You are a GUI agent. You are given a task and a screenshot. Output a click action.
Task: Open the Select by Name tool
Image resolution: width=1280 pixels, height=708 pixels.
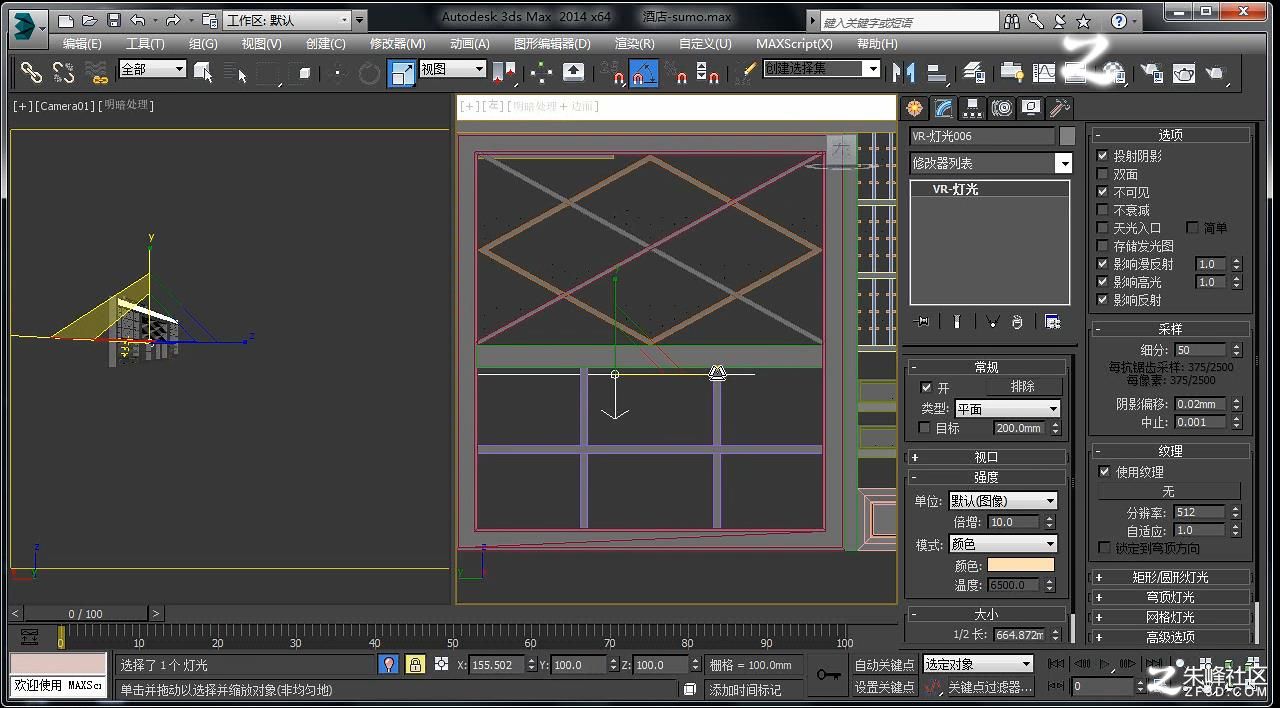tap(235, 72)
